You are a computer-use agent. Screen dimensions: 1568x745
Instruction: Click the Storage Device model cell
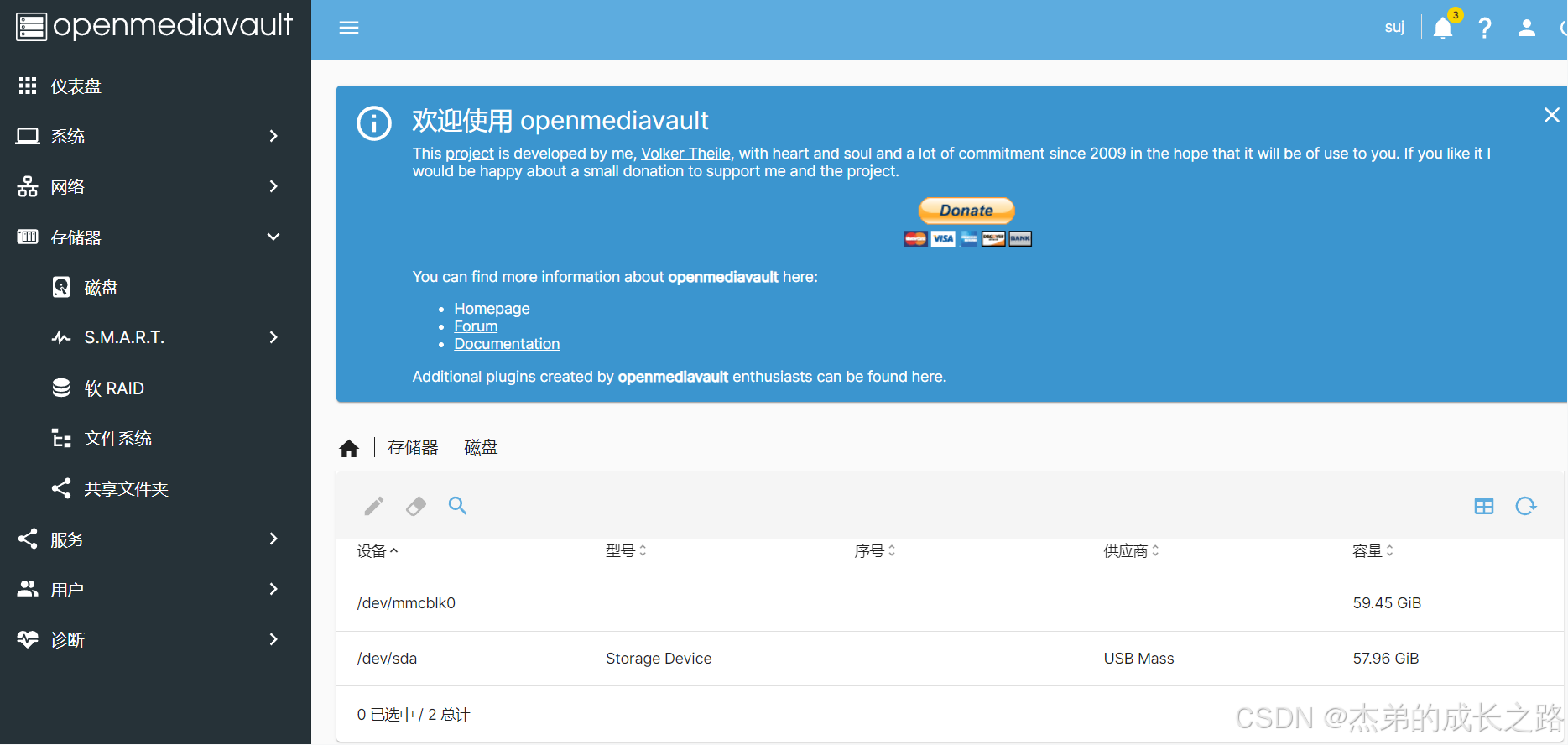(659, 659)
